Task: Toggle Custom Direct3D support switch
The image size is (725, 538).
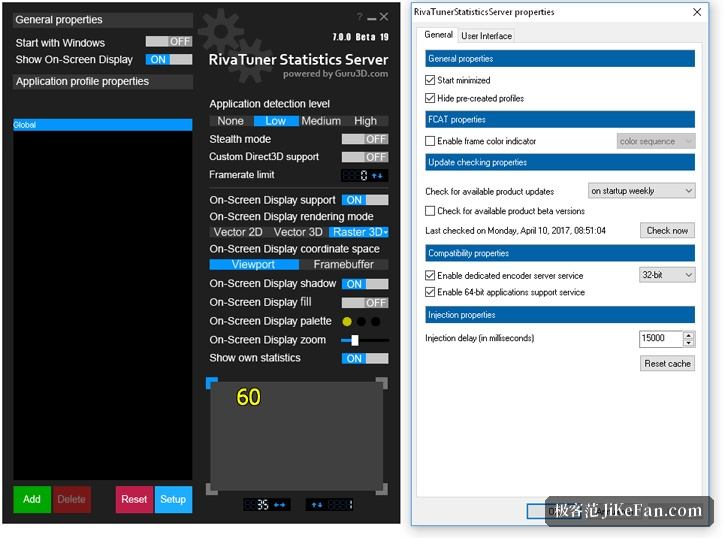Action: pyautogui.click(x=365, y=157)
